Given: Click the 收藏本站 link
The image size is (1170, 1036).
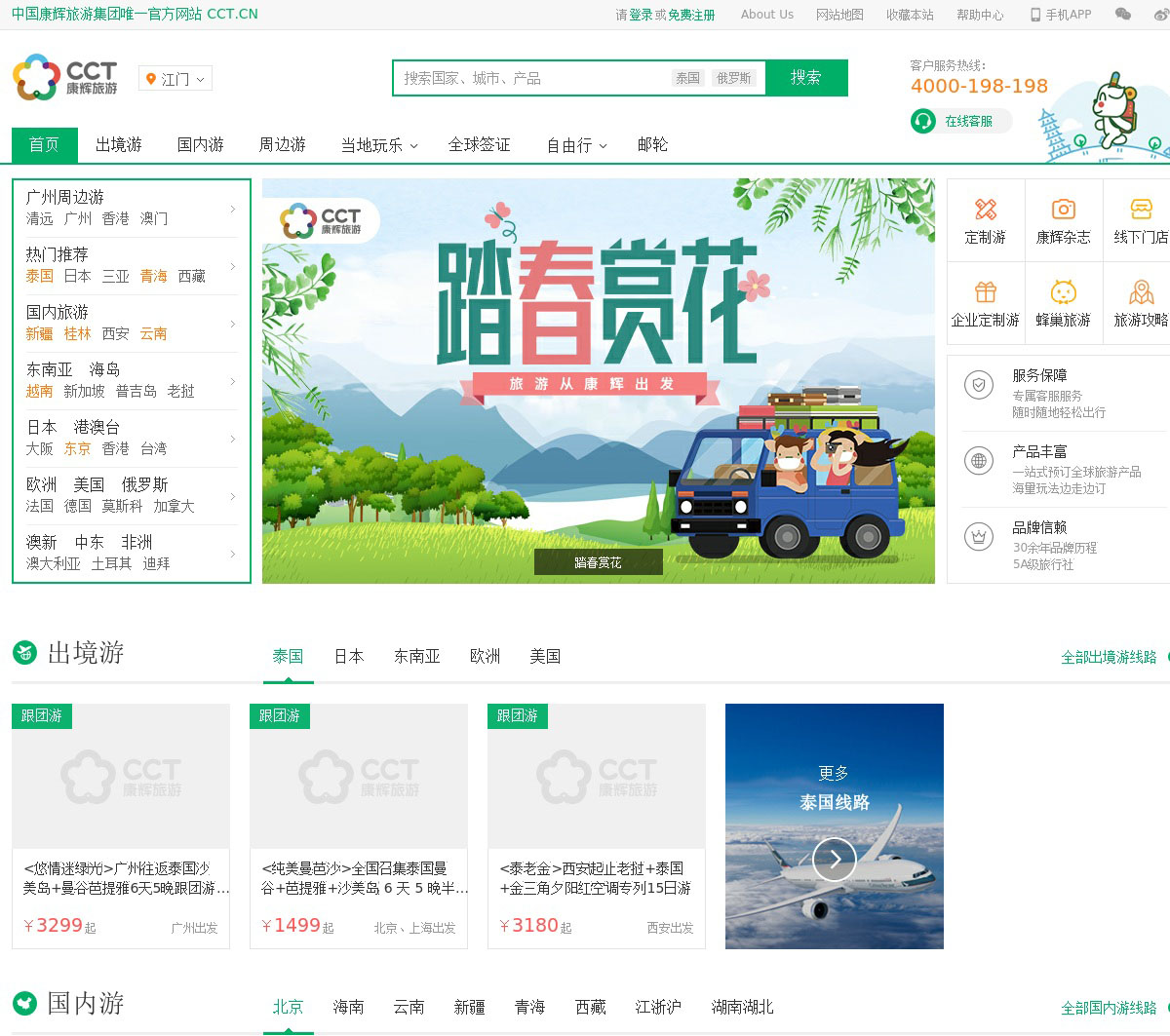Looking at the screenshot, I should (910, 15).
